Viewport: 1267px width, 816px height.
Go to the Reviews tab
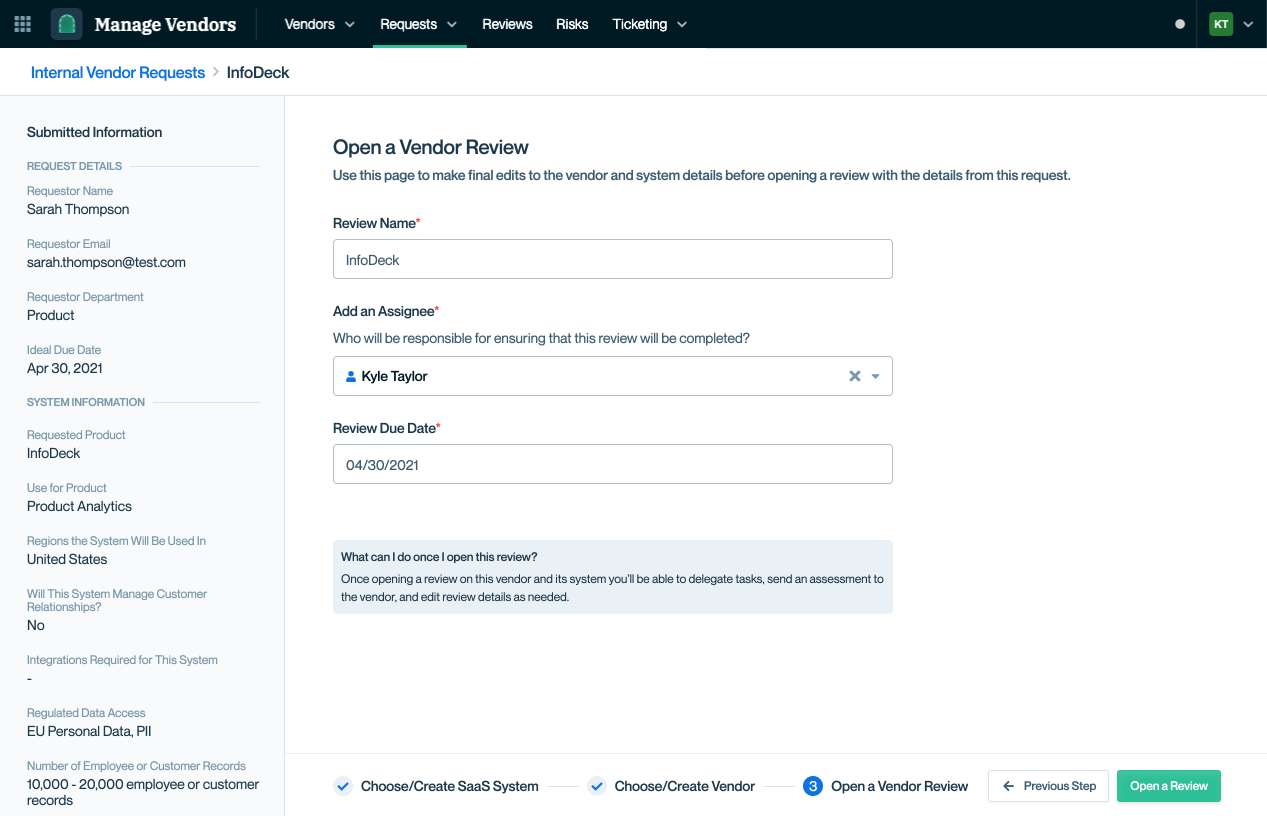point(507,24)
